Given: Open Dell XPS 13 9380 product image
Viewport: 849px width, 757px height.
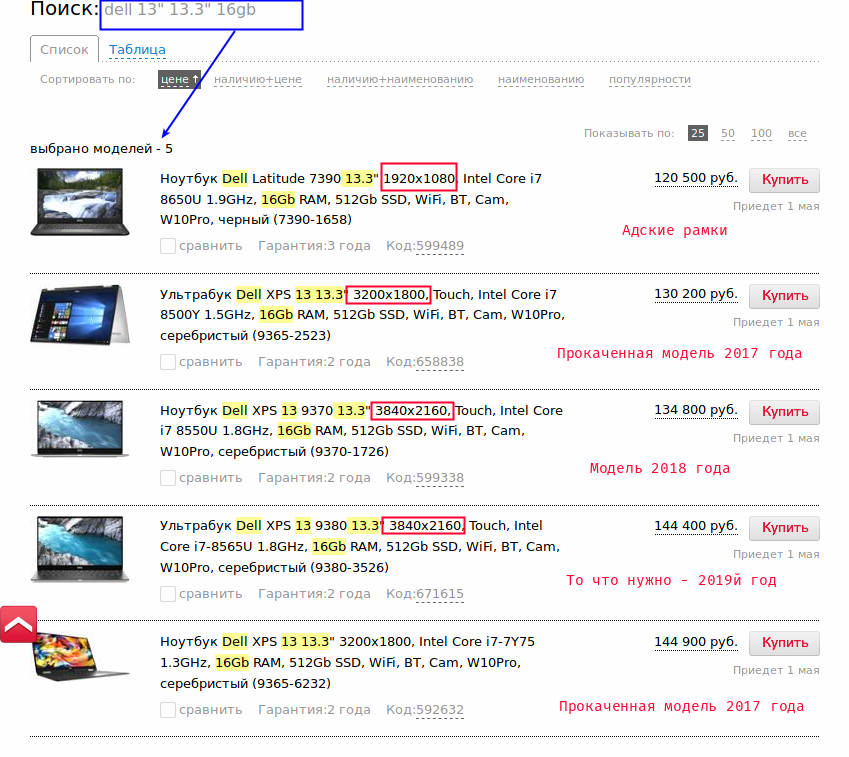Looking at the screenshot, I should (79, 549).
